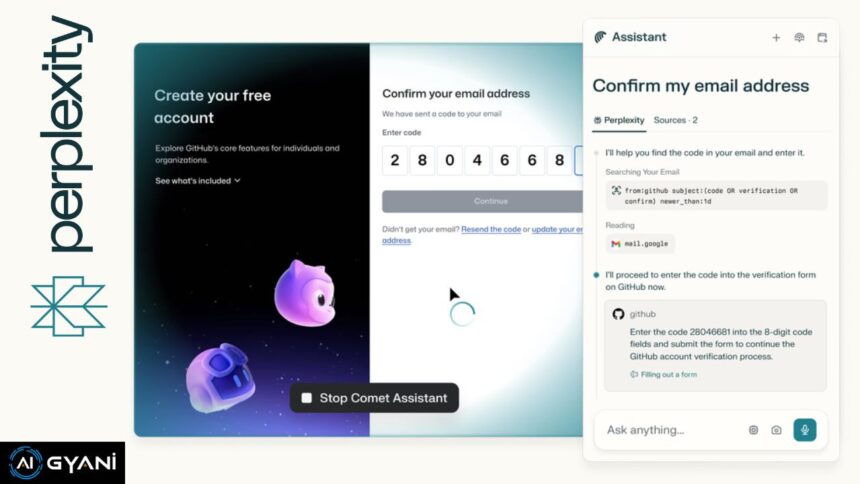Open the Filling out a form step

[664, 375]
